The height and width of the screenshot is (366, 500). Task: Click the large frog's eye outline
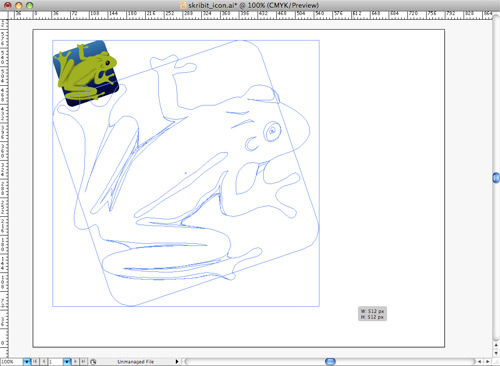(x=272, y=131)
